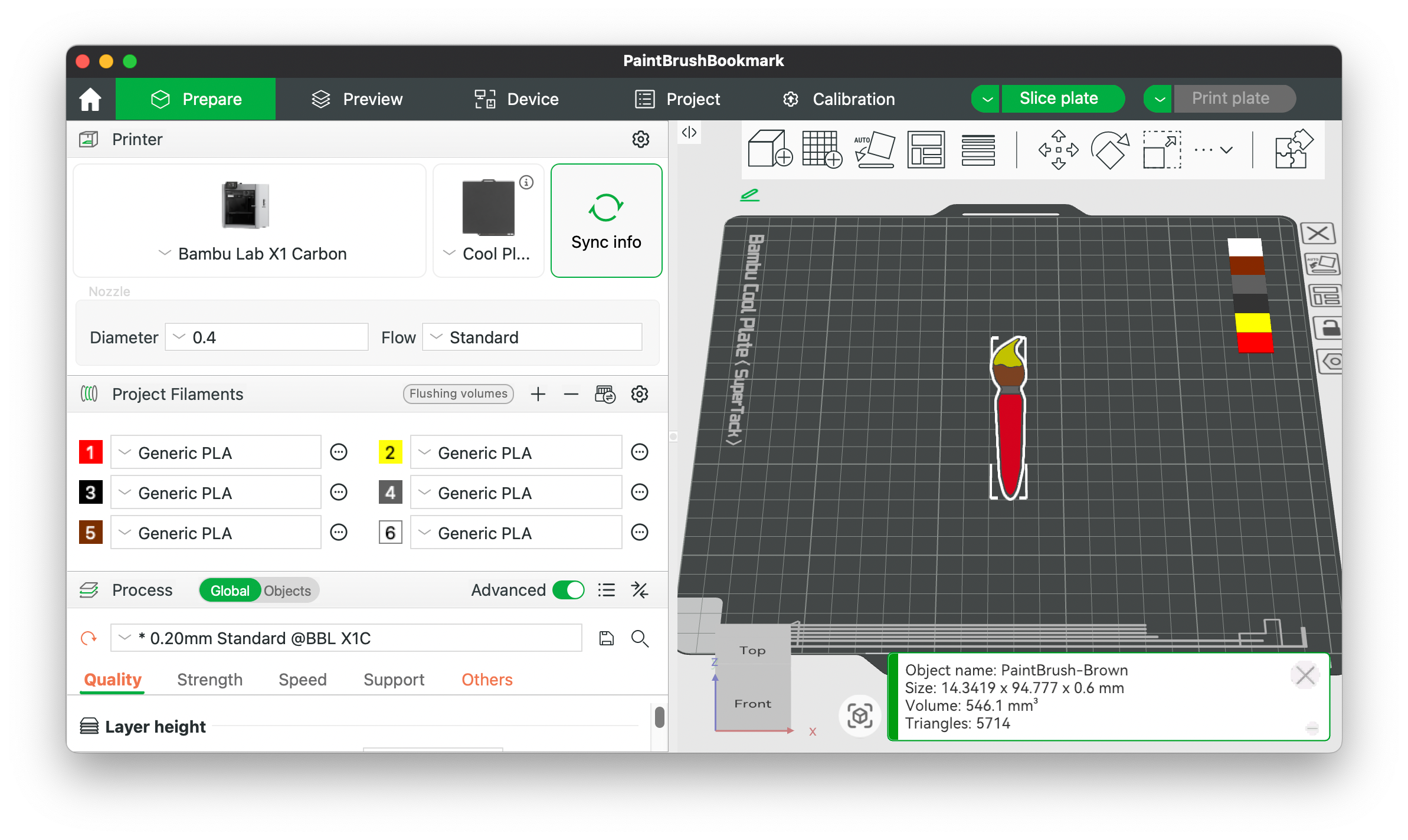Switch to the Preview tab

coord(357,99)
